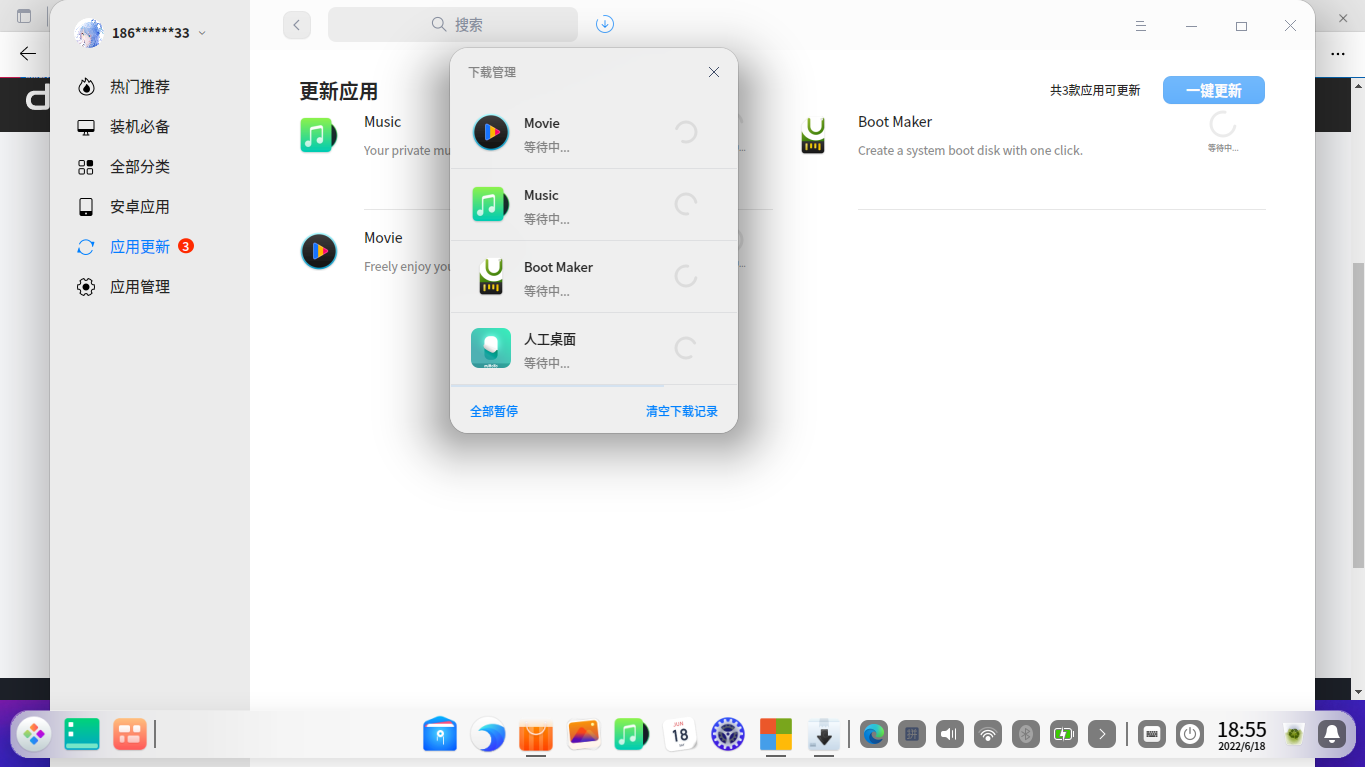Screen dimensions: 1365x767
Task: Open the four-color tile app in the dock
Action: [776, 735]
